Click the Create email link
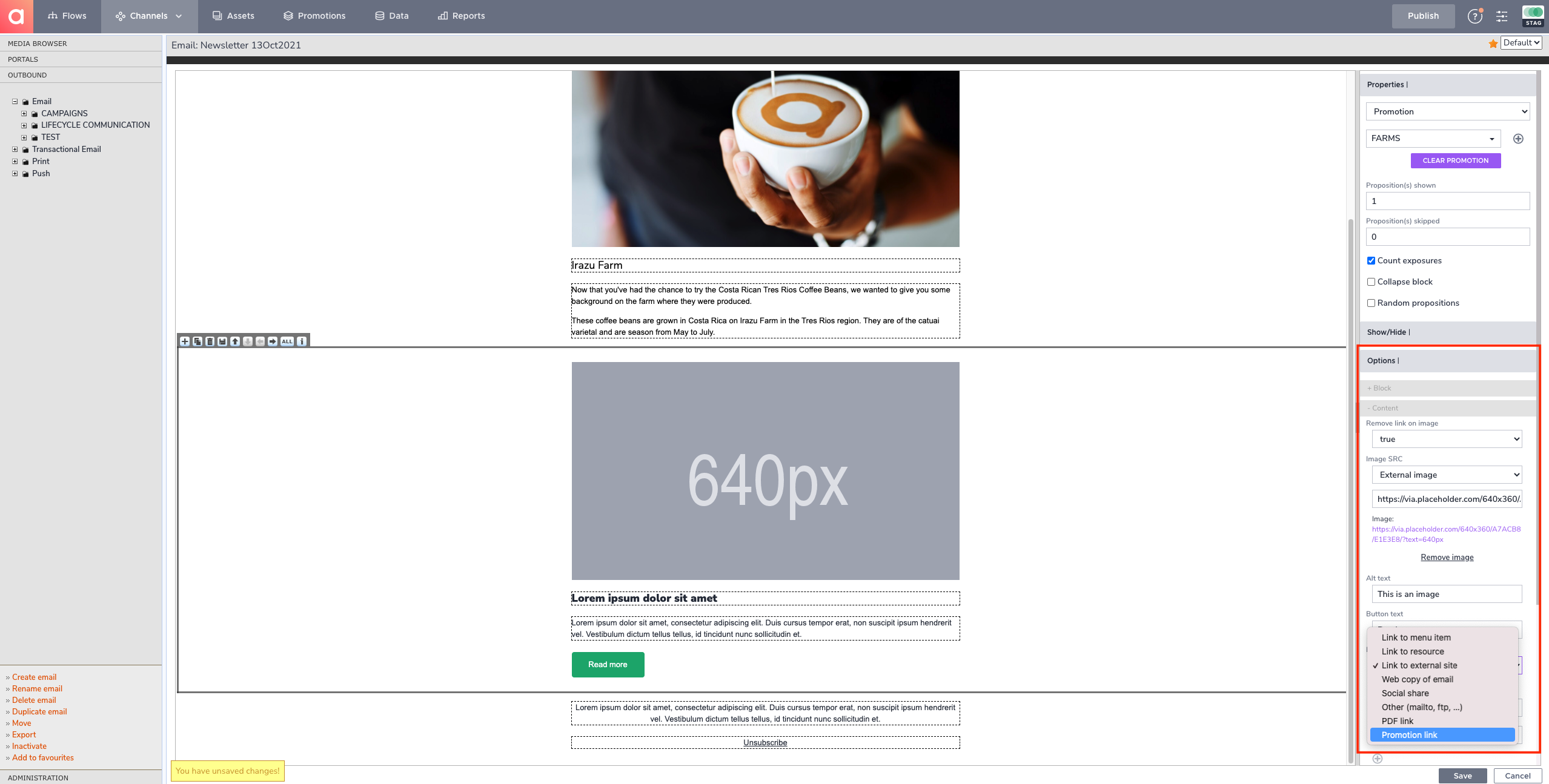 [x=34, y=677]
